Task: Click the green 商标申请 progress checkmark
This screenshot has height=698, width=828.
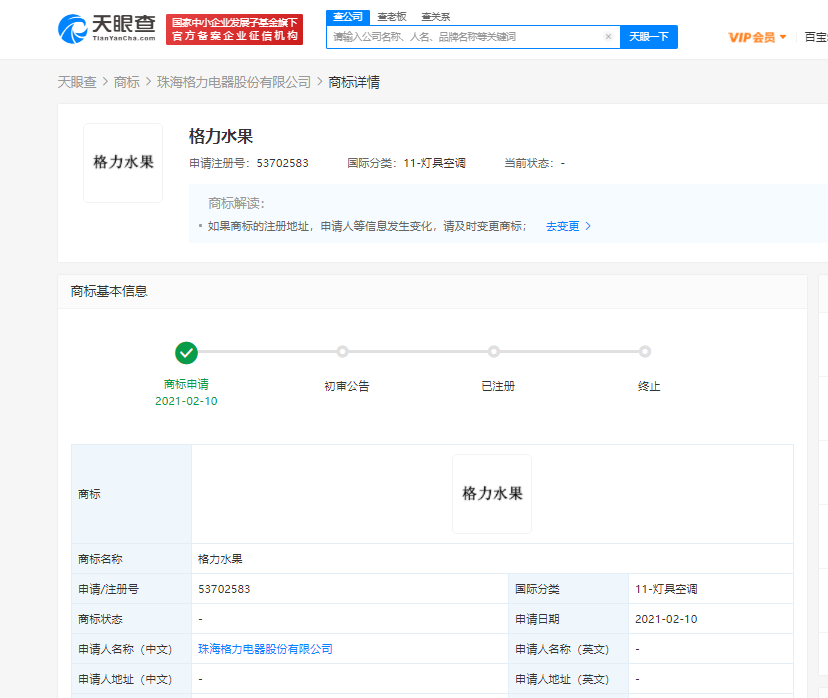Action: tap(187, 352)
